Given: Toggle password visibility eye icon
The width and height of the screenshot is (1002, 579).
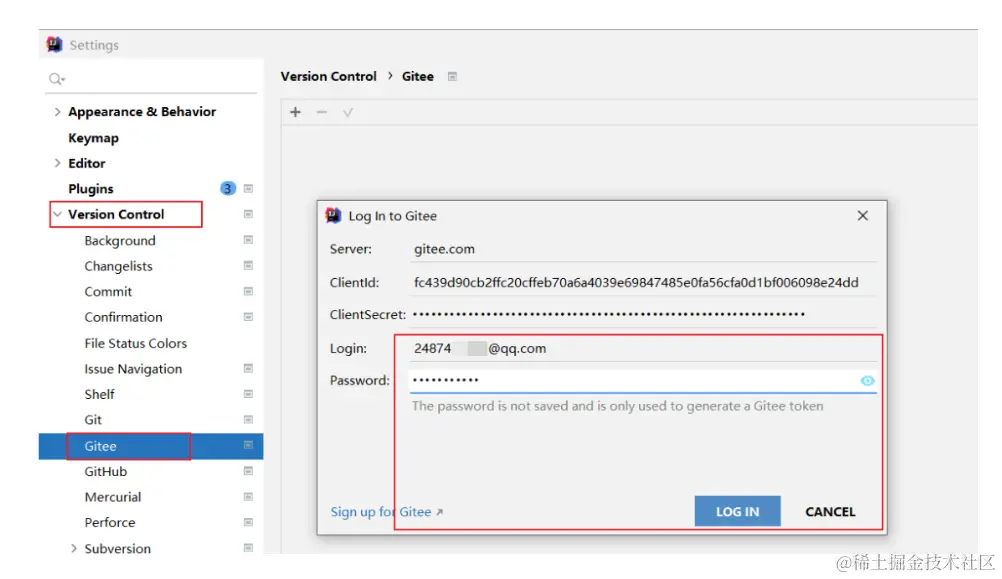Looking at the screenshot, I should [867, 381].
